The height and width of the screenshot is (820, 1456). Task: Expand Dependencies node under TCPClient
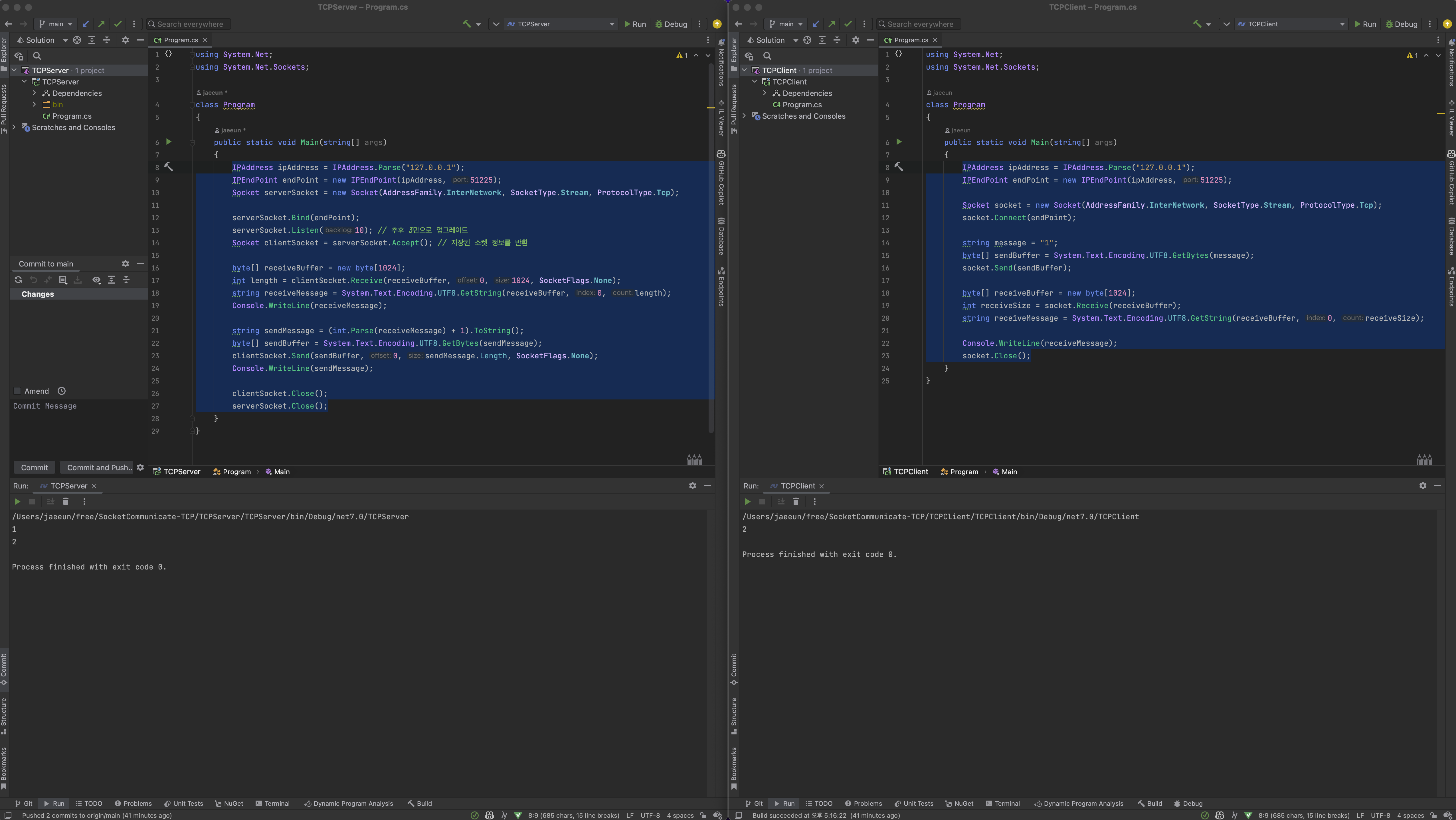tap(765, 93)
